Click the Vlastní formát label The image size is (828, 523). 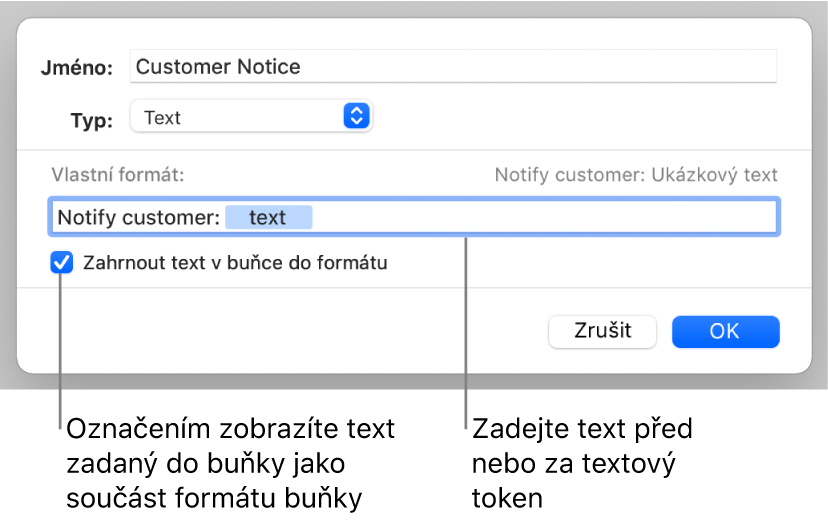pyautogui.click(x=117, y=174)
